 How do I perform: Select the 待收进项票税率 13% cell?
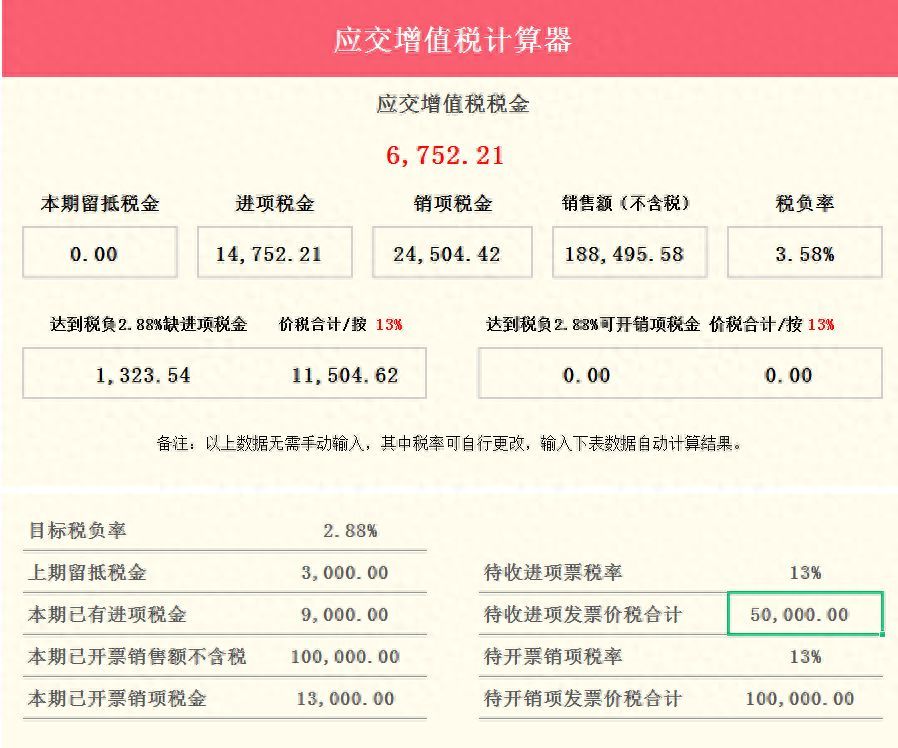pos(804,573)
